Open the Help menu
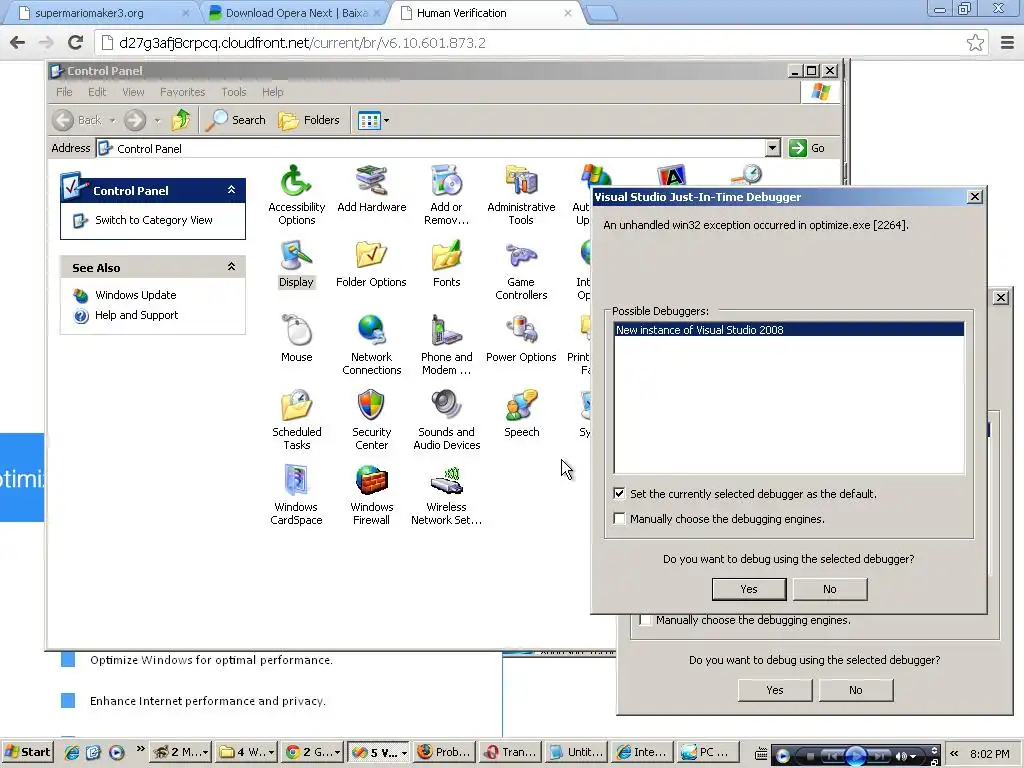Viewport: 1024px width, 768px height. click(x=272, y=92)
